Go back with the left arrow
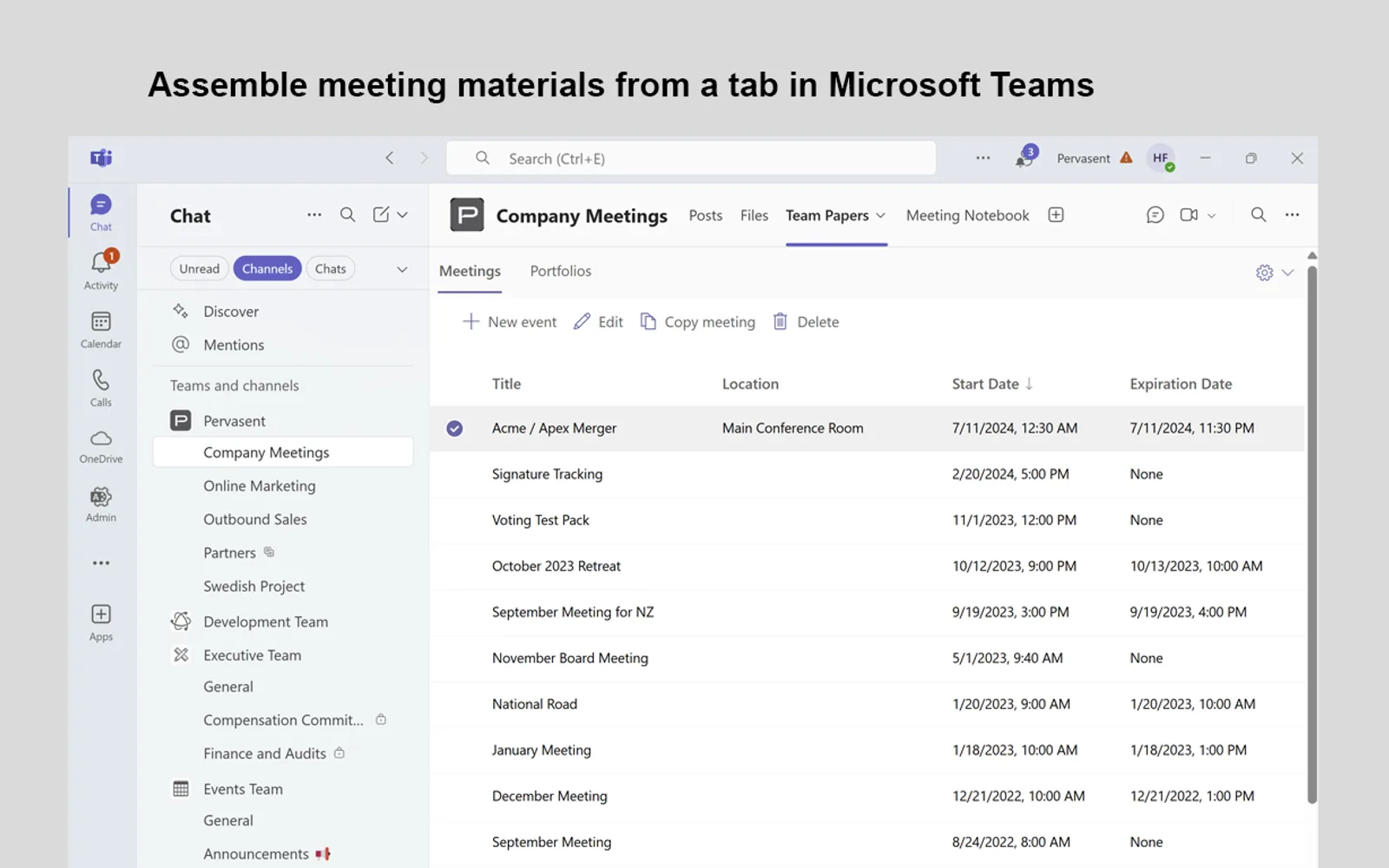Screen dimensions: 1389x868 click(x=390, y=158)
